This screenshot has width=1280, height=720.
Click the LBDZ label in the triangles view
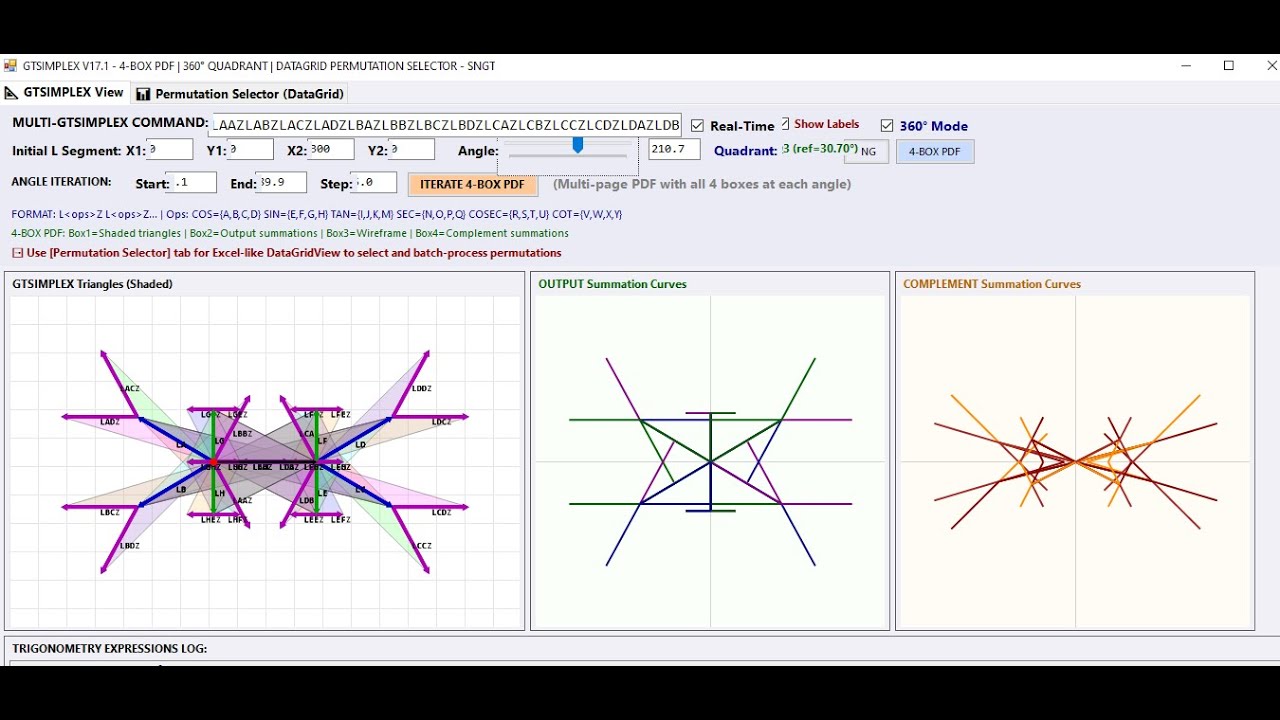(130, 546)
